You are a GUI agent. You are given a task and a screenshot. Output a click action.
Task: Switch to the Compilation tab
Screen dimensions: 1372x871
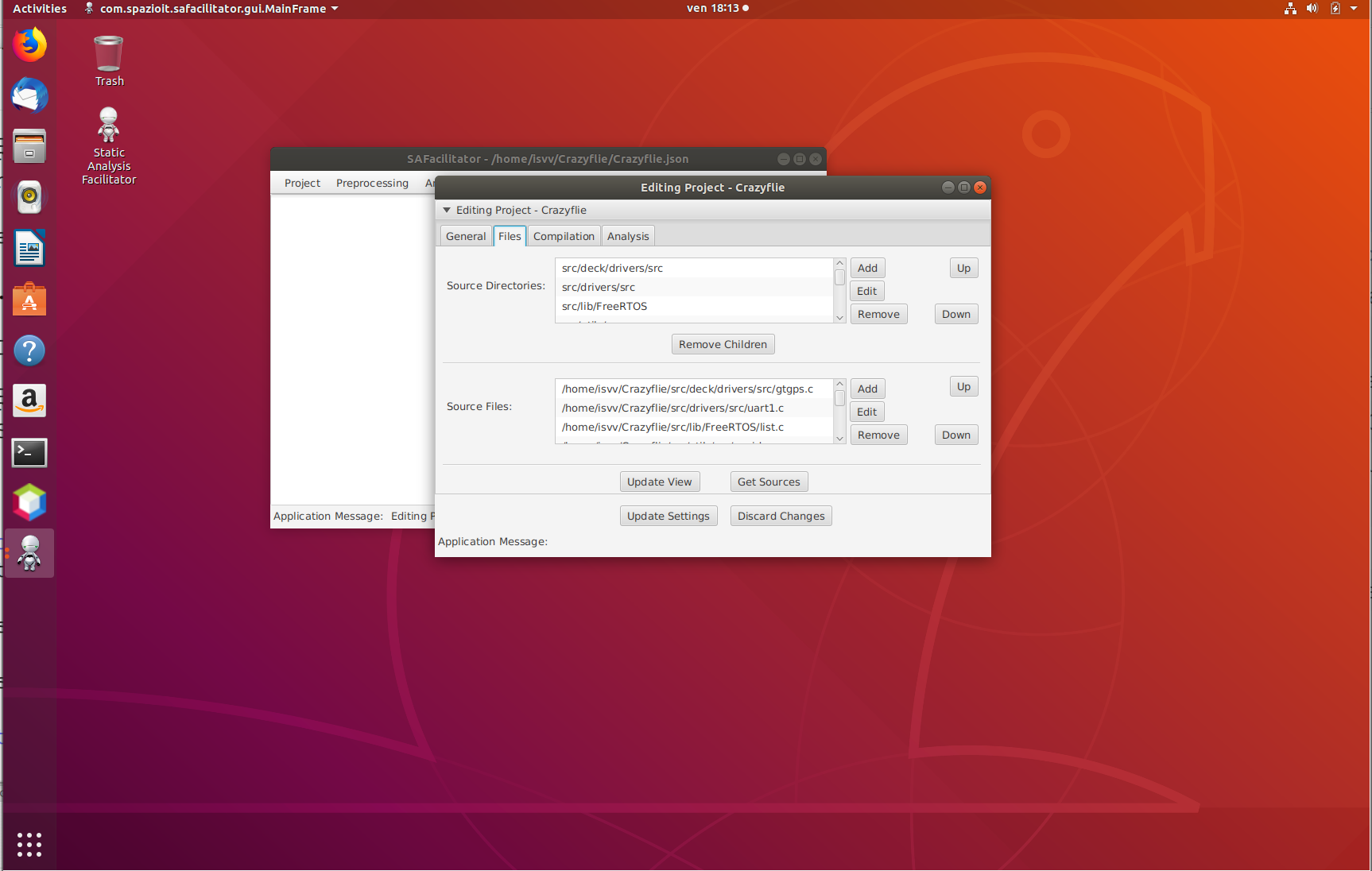564,236
